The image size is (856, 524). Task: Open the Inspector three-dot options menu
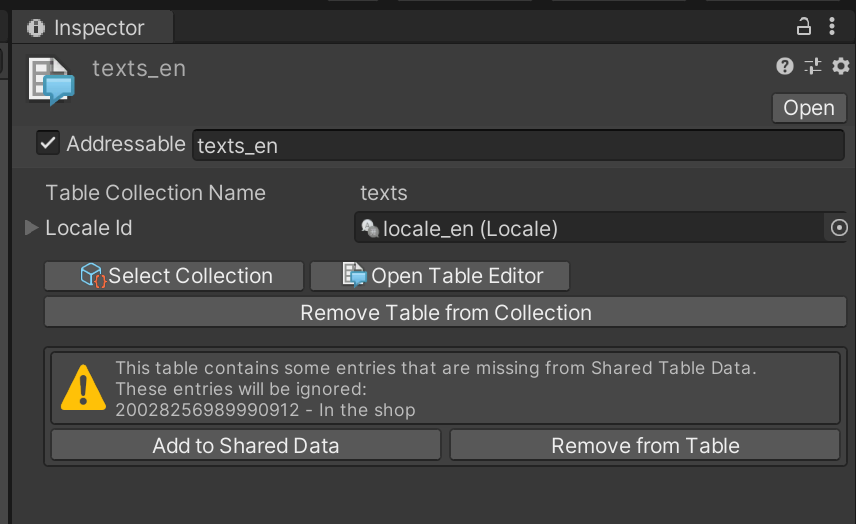pyautogui.click(x=832, y=27)
